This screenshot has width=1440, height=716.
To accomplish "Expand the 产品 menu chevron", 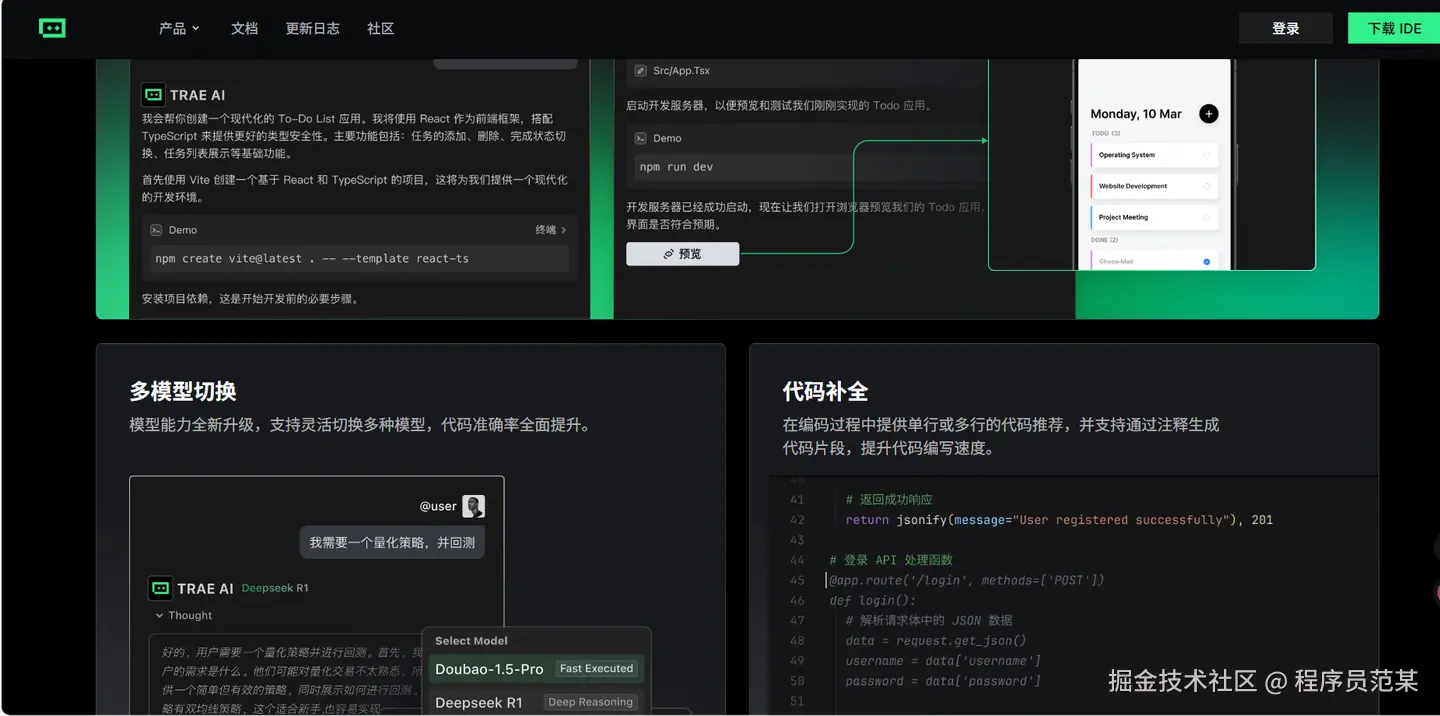I will (x=196, y=29).
